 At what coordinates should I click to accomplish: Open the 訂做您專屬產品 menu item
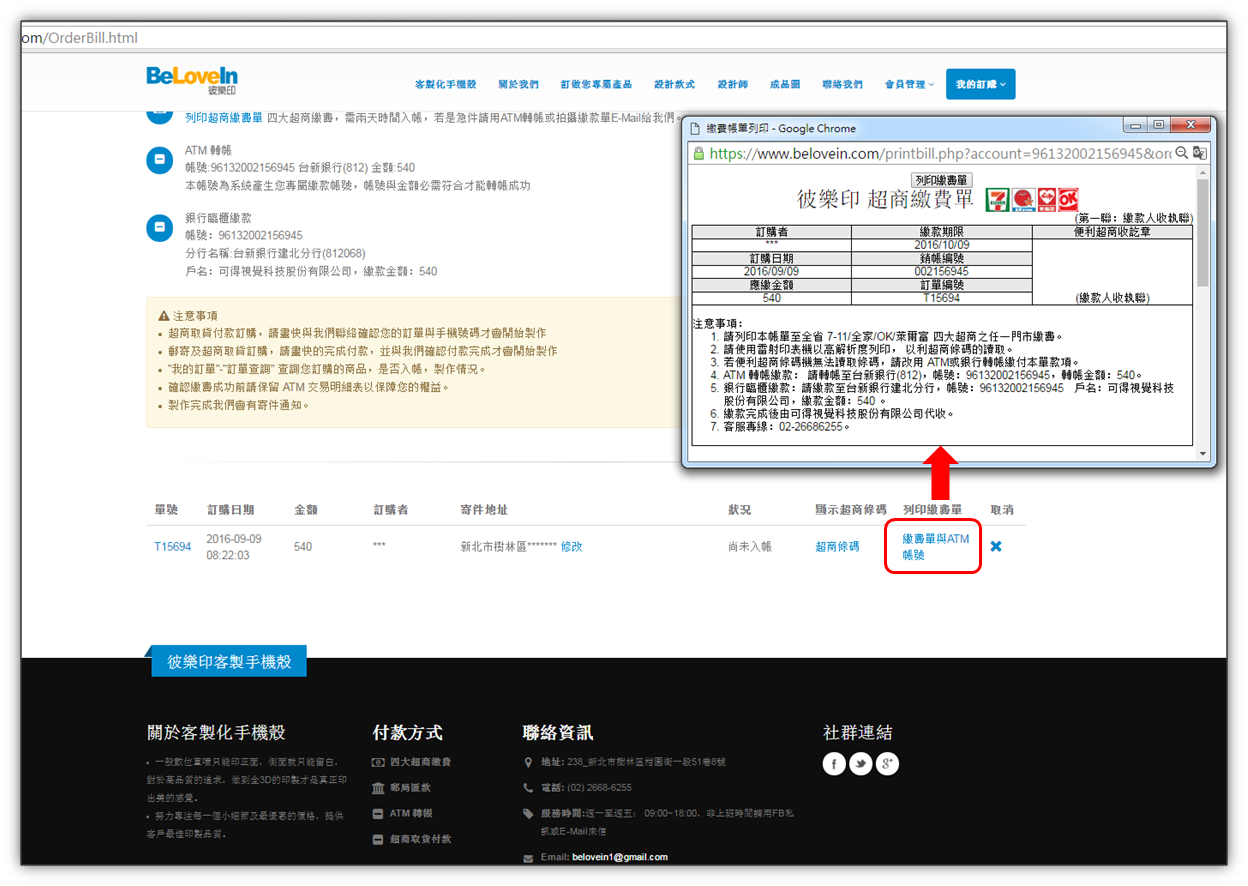click(x=598, y=85)
